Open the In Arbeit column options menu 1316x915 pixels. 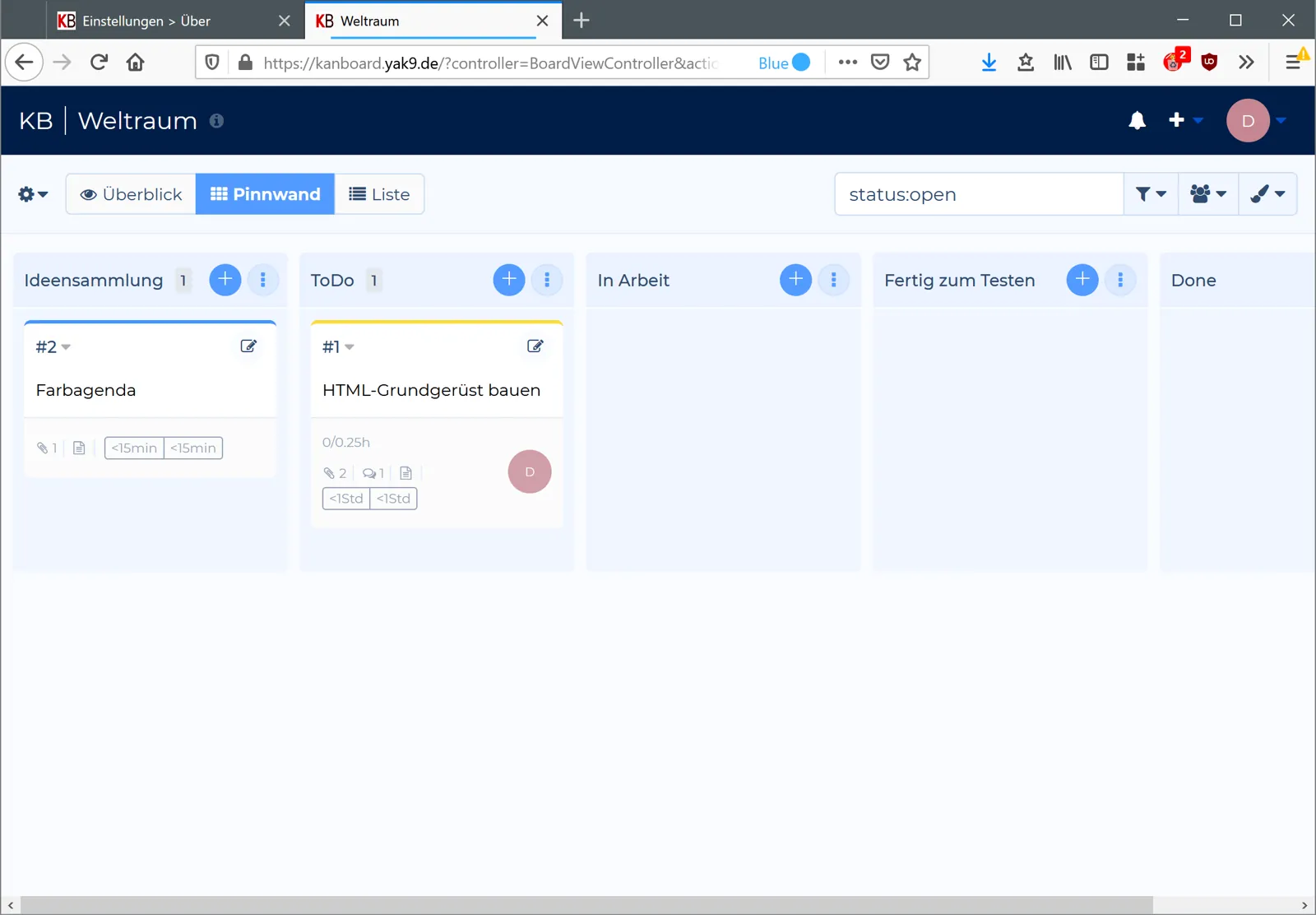(x=834, y=280)
